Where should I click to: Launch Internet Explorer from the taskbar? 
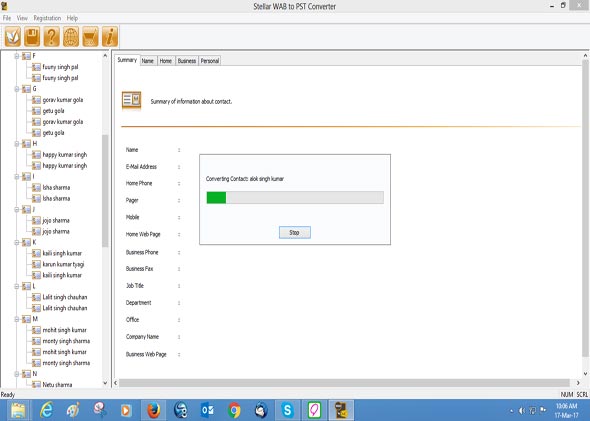click(x=46, y=410)
